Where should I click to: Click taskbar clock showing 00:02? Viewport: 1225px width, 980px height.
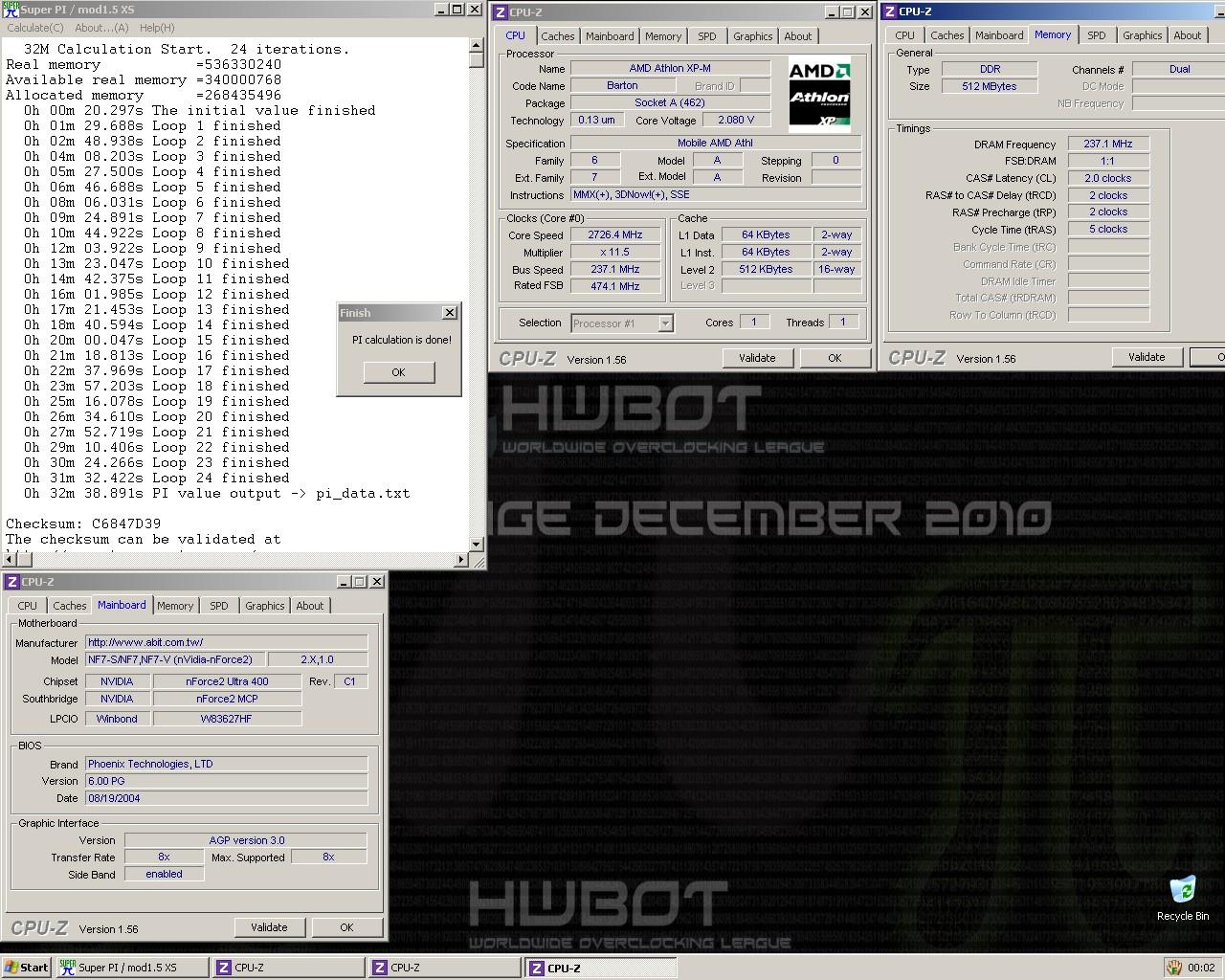tap(1202, 968)
